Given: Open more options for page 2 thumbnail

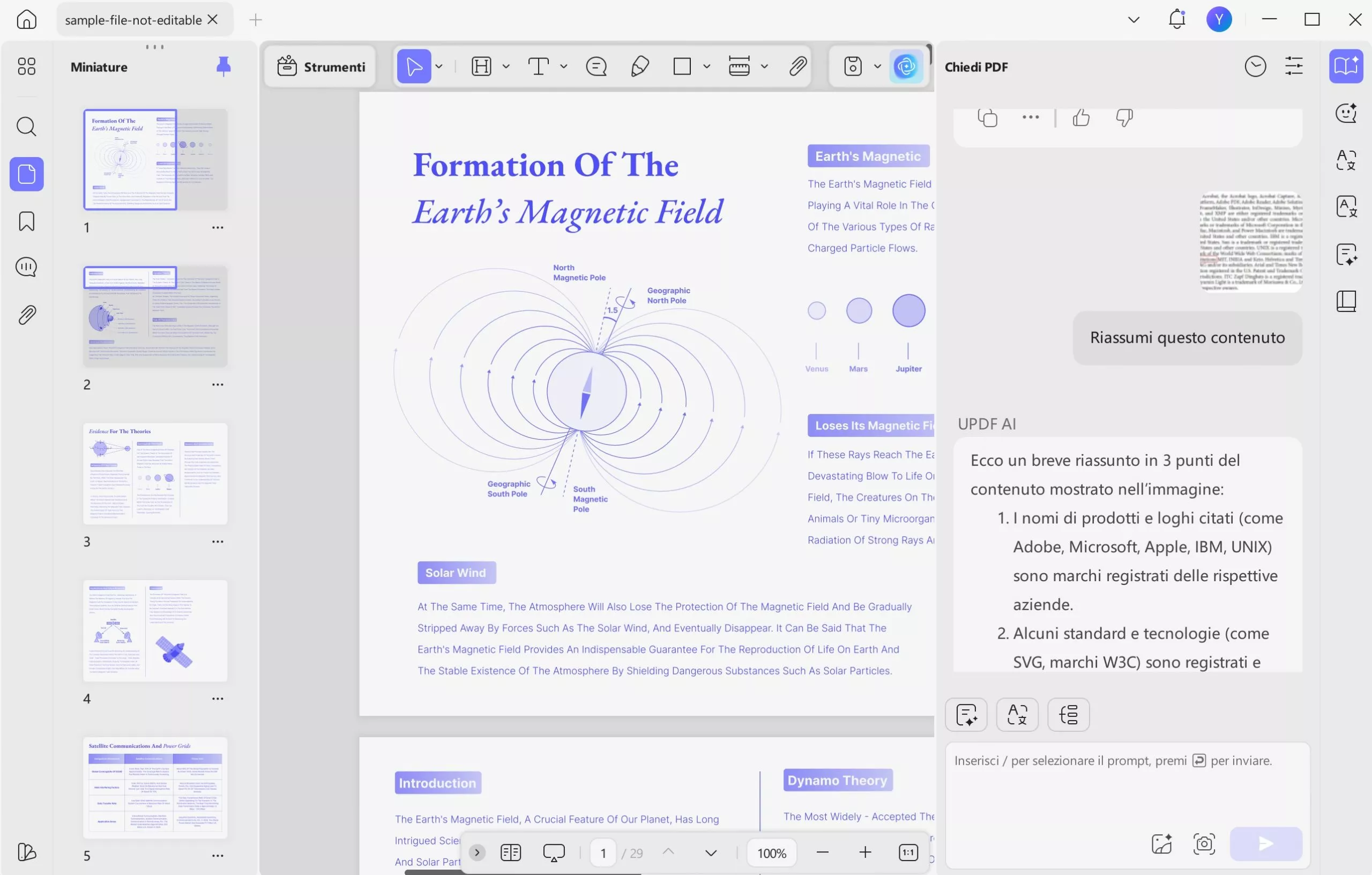Looking at the screenshot, I should (x=218, y=385).
